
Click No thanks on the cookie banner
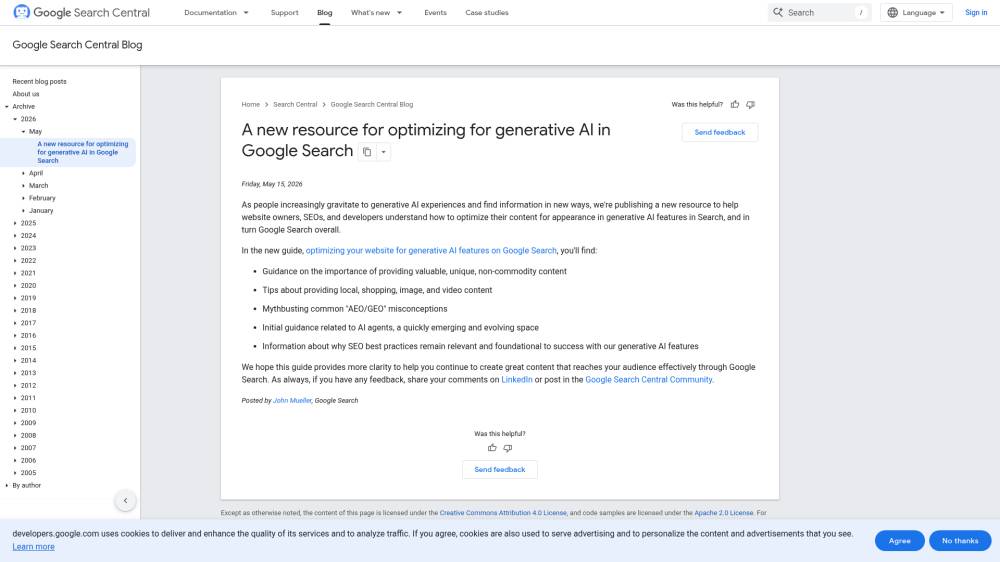(960, 540)
